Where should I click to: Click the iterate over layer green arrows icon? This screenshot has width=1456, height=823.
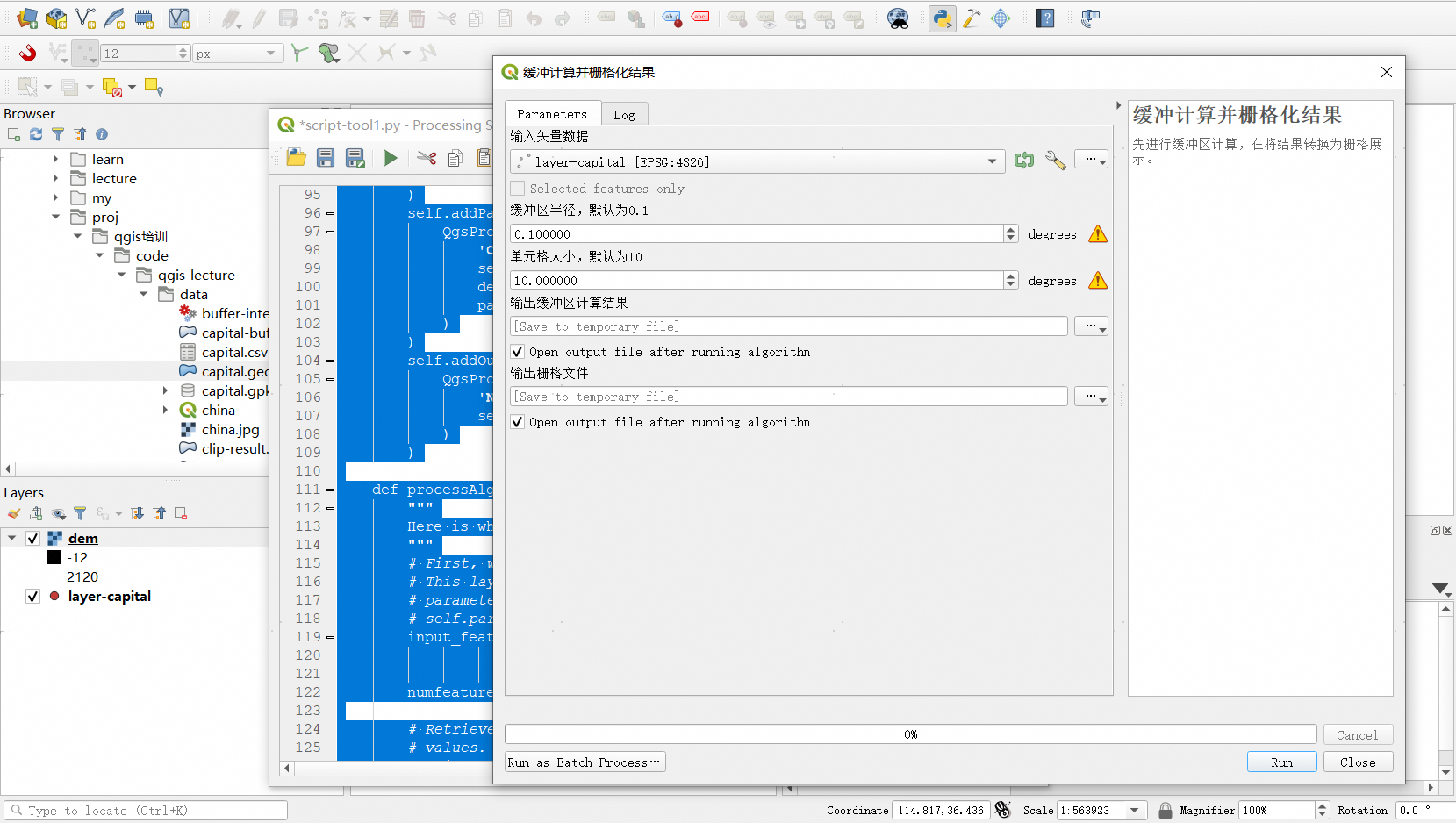coord(1023,161)
